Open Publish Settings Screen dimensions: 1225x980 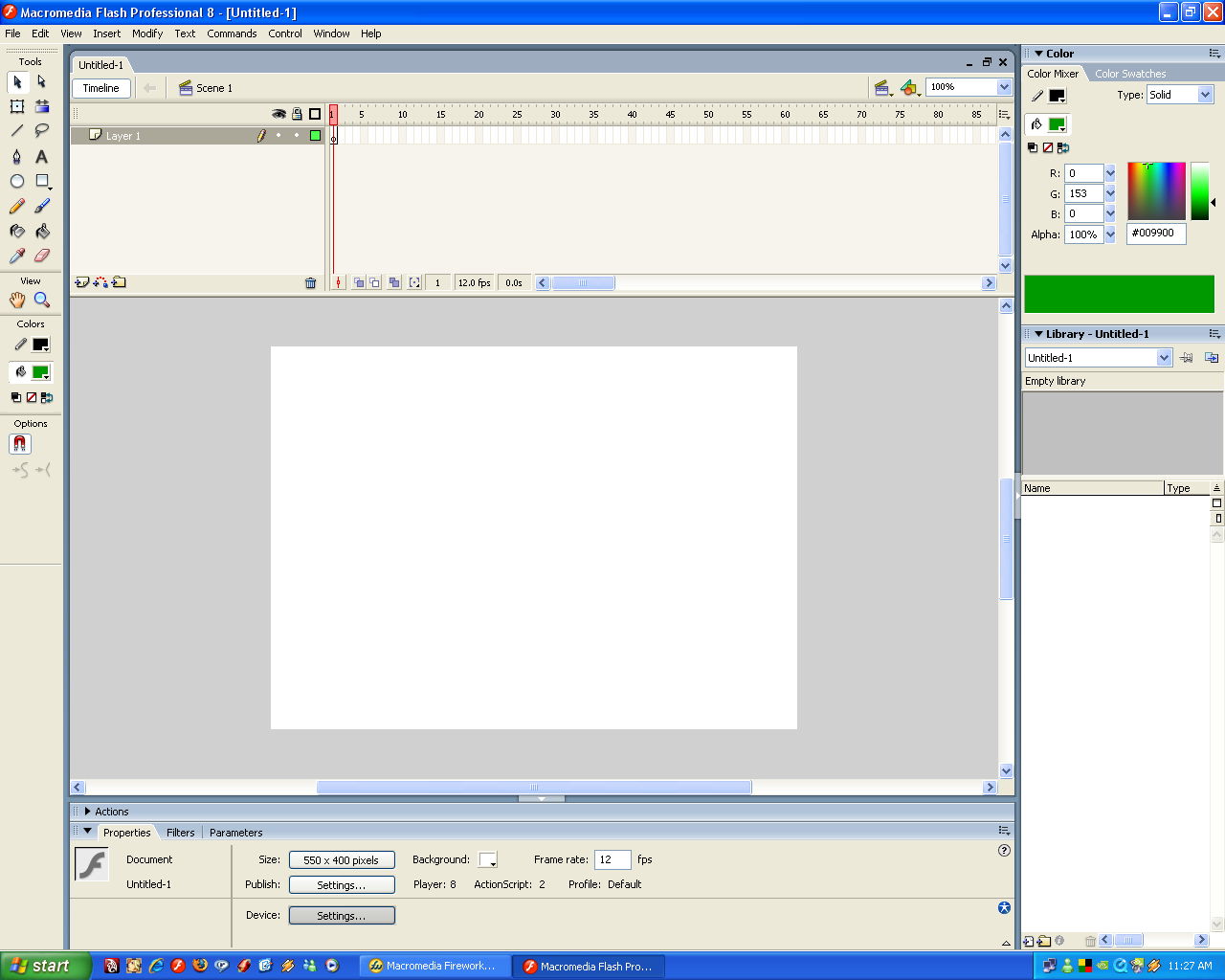click(x=342, y=884)
